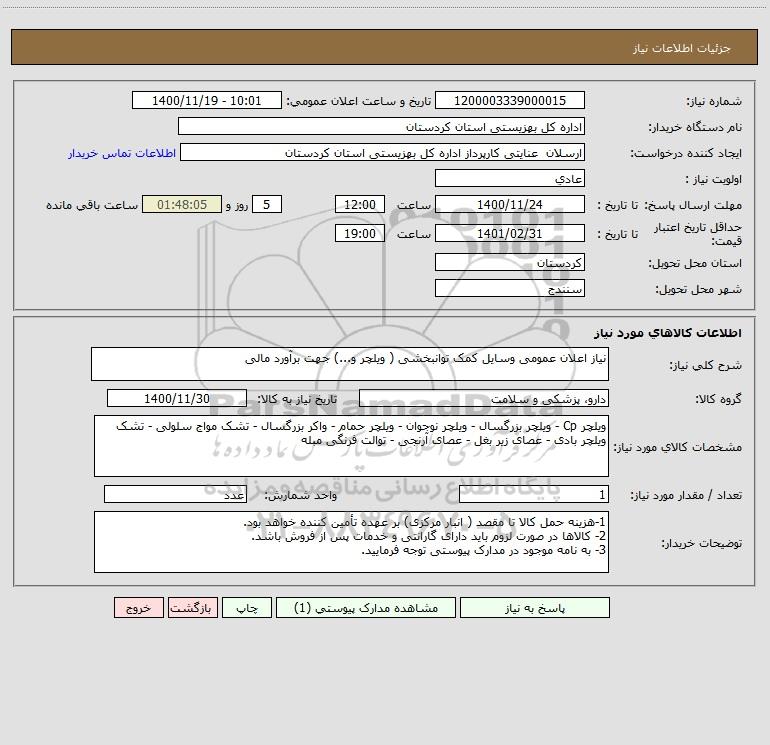The image size is (770, 745).
Task: Click buyer organization field اداره کل بهزیستی
Action: coord(381,126)
